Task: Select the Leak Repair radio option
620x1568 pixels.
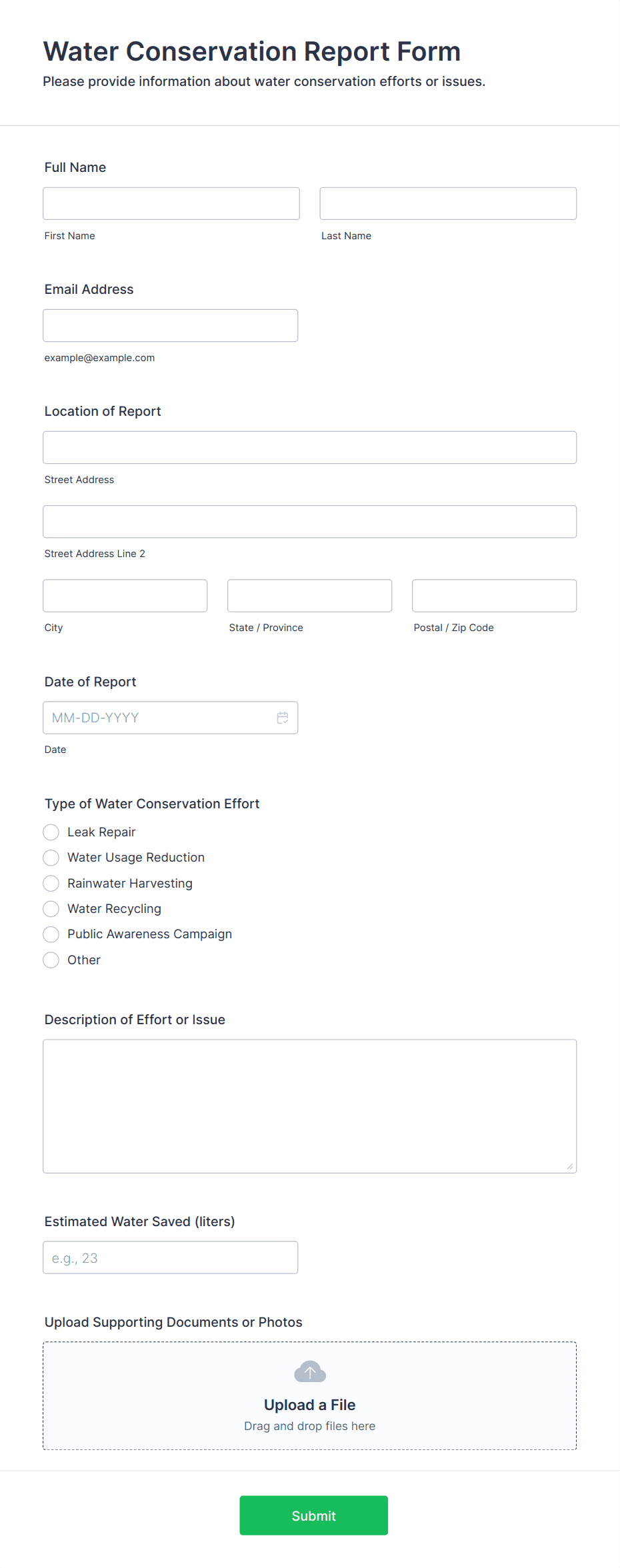Action: tap(51, 832)
